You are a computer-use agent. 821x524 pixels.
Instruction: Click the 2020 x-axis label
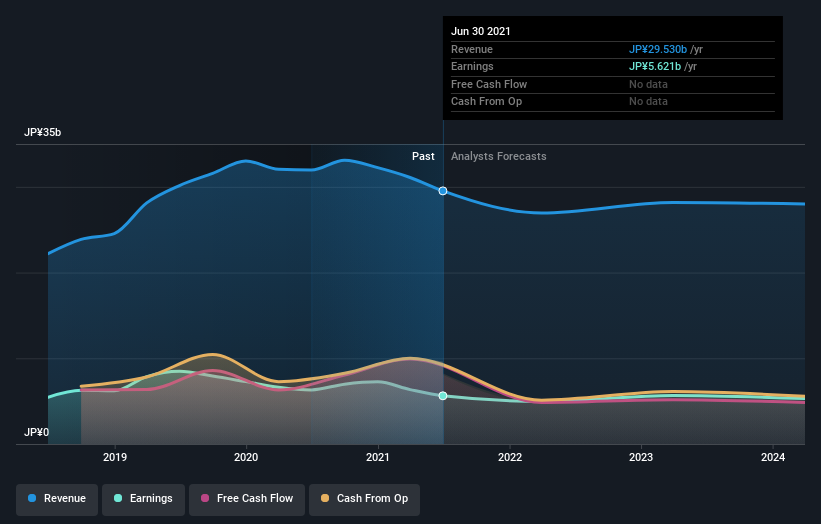[x=246, y=457]
